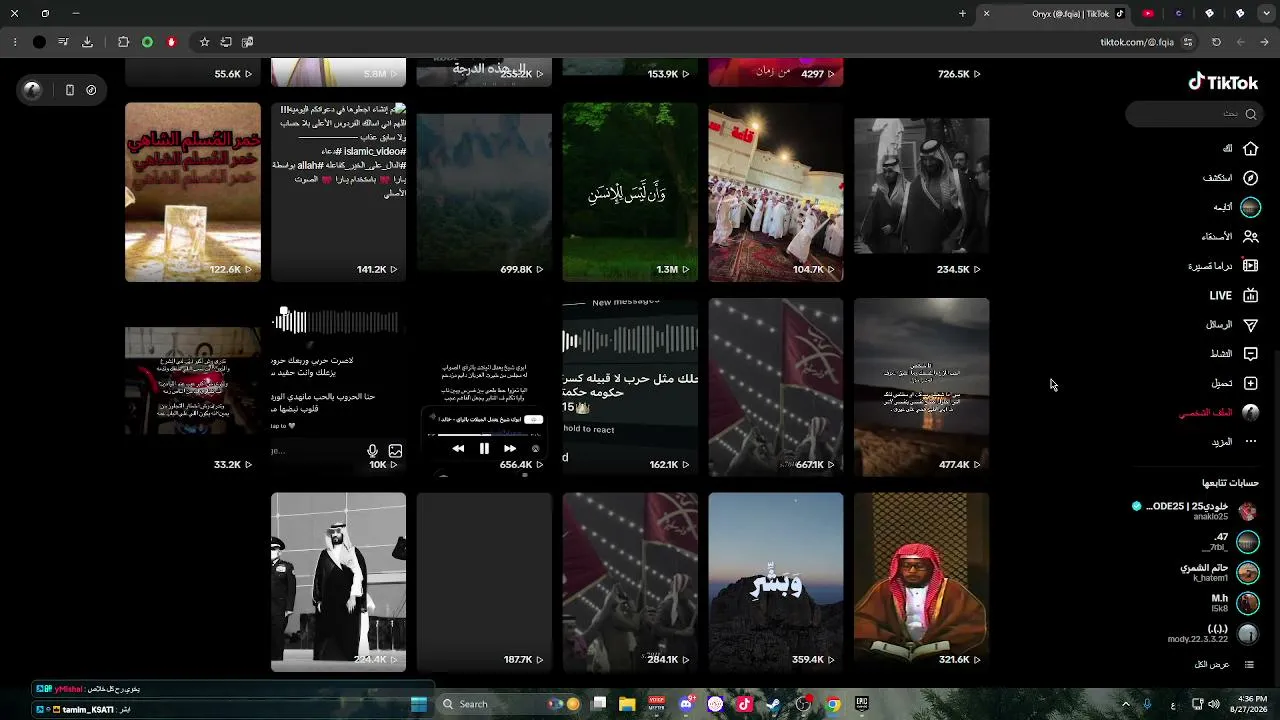This screenshot has width=1280, height=720.
Task: Open the video thumbnail with 699.8K views
Action: point(484,192)
